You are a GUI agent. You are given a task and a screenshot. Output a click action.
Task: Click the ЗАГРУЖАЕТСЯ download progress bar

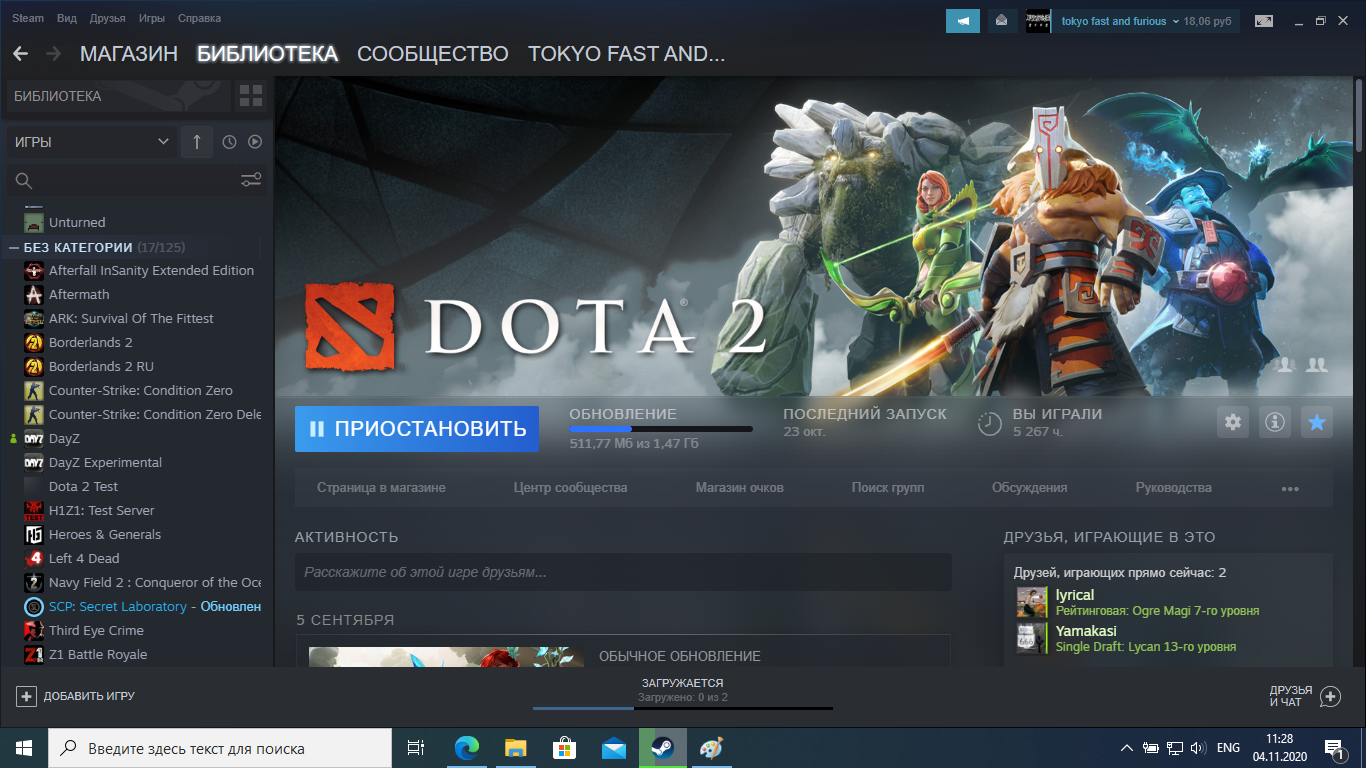[682, 708]
